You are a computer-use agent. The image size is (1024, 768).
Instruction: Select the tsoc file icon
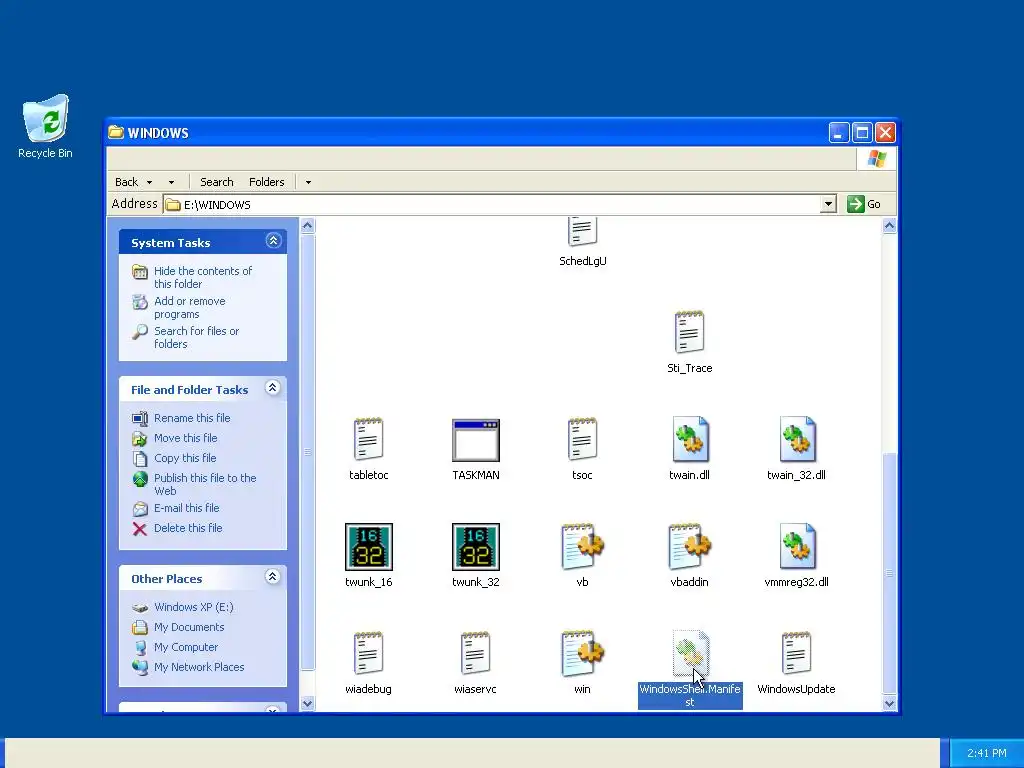582,439
